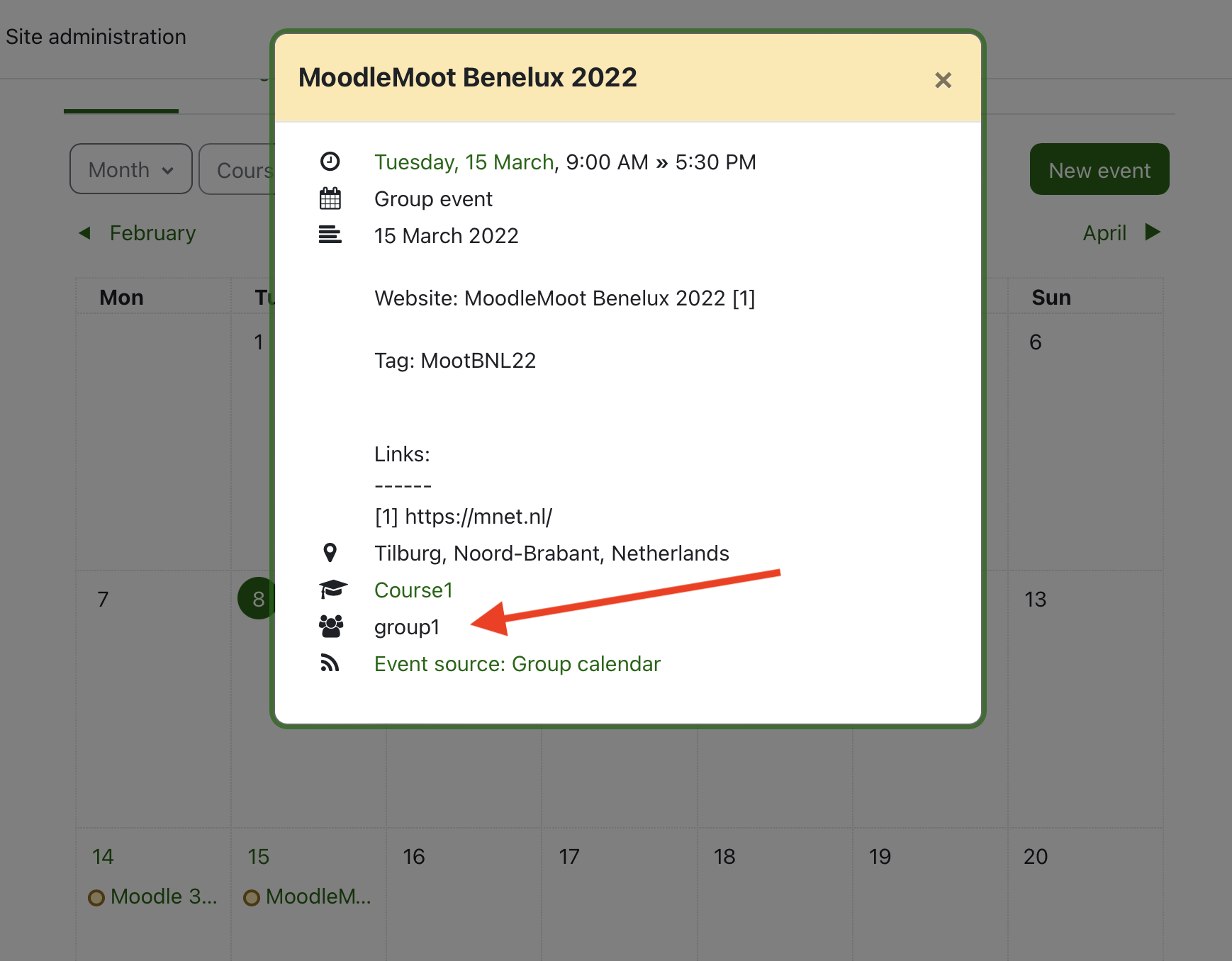Click the event dot next to MoodleM...
1232x961 pixels.
tap(252, 898)
